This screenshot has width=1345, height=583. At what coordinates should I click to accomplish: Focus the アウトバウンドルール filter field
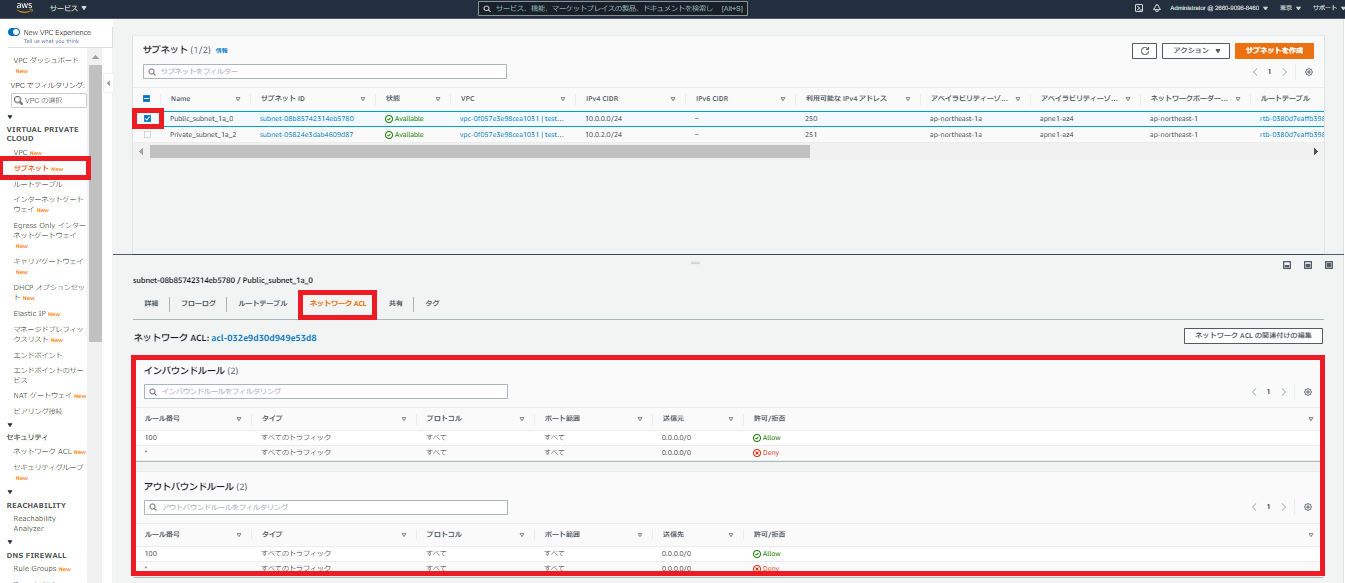(325, 507)
